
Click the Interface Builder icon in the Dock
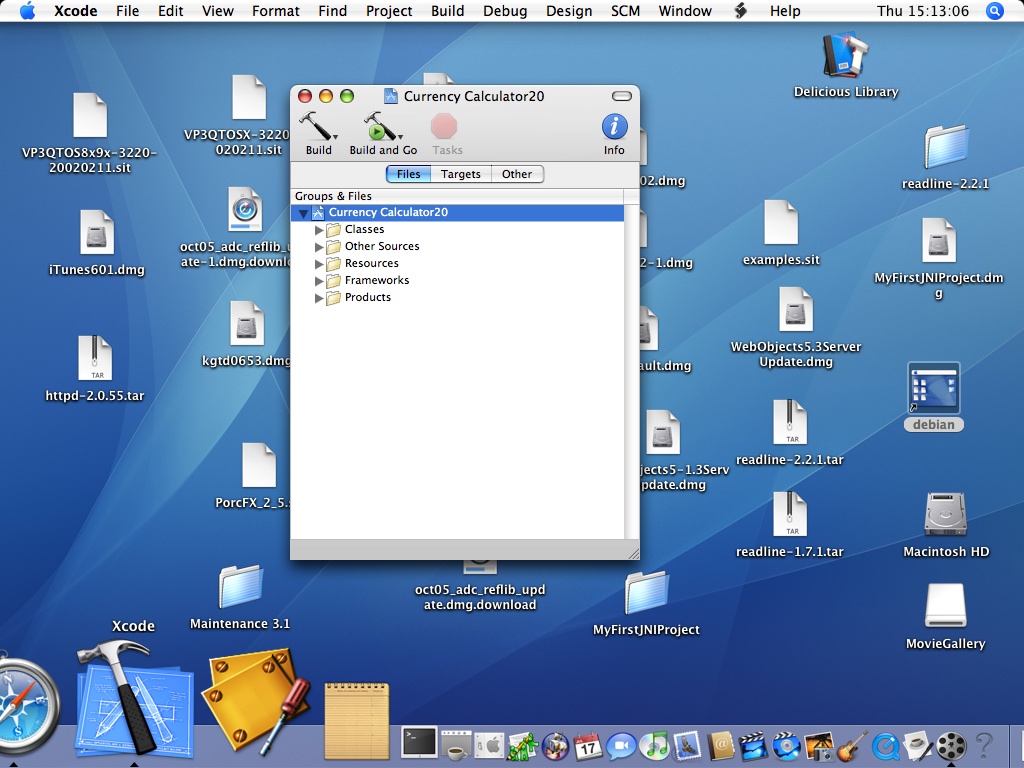[256, 701]
